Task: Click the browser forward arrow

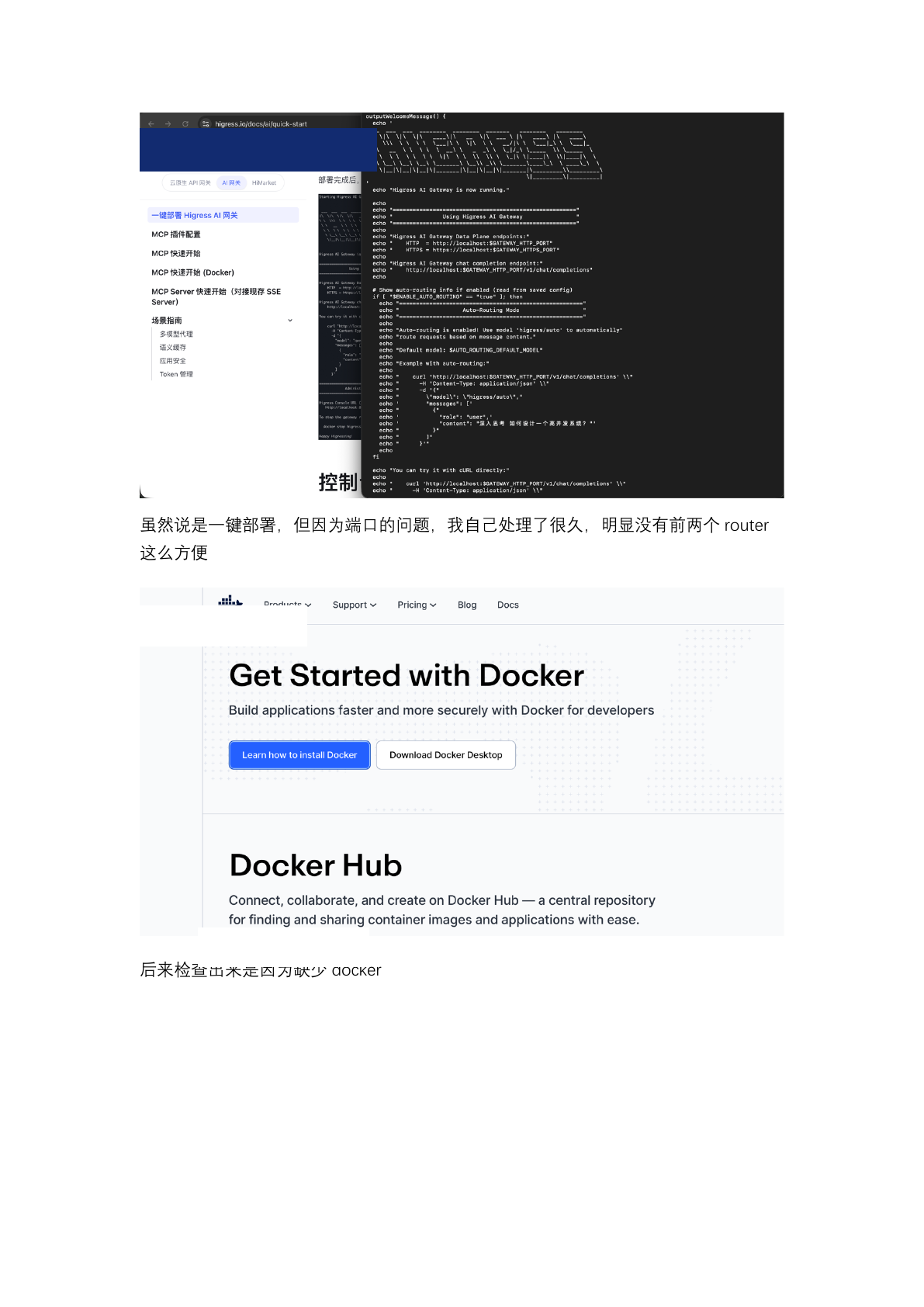Action: click(168, 124)
